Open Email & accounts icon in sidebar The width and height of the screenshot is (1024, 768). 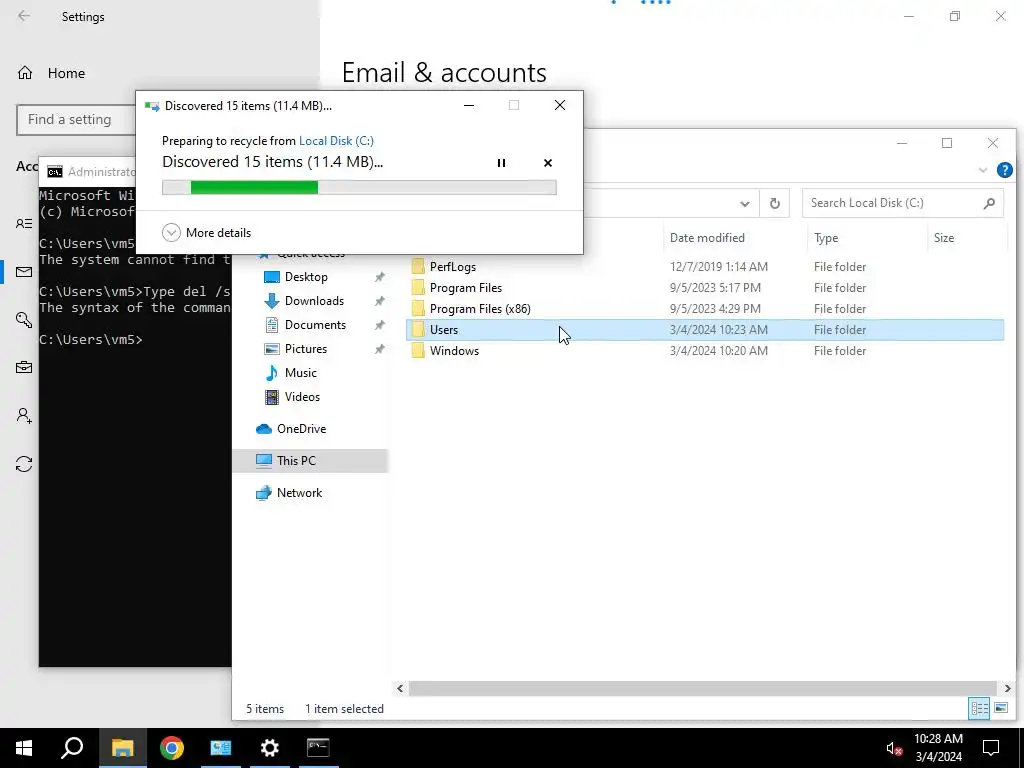tap(24, 272)
